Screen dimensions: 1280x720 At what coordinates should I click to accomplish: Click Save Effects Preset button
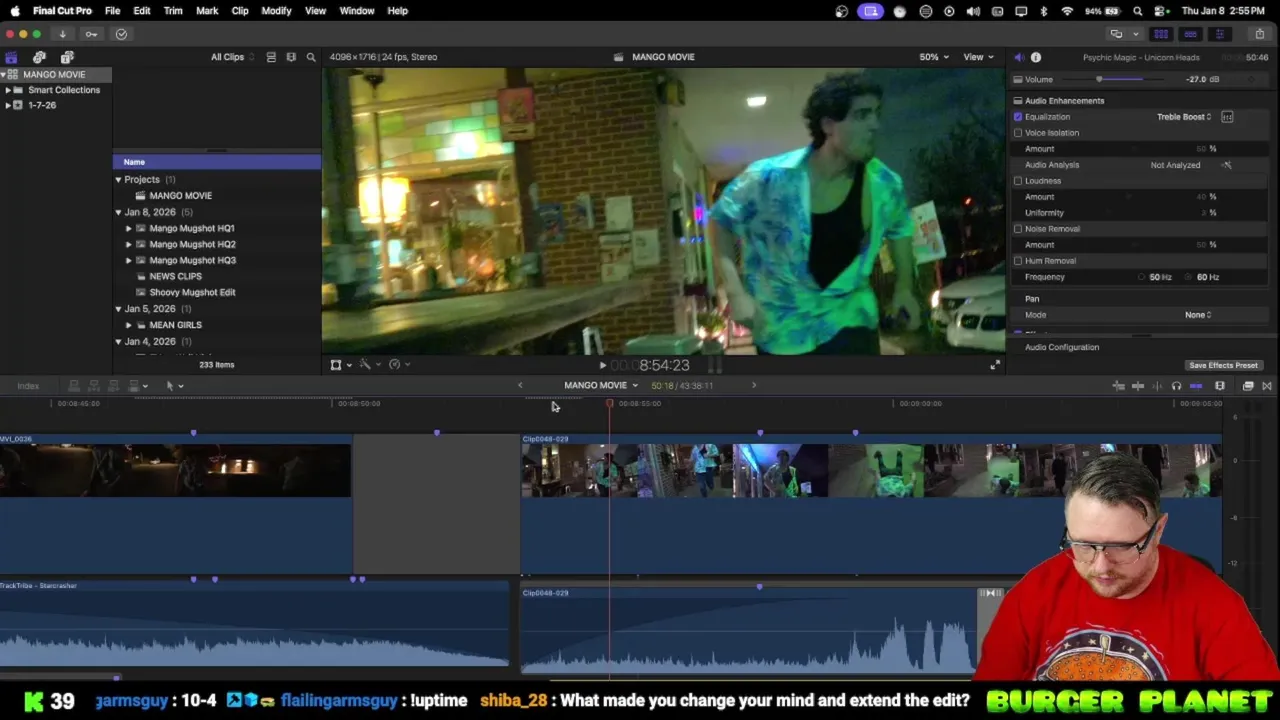[1223, 366]
